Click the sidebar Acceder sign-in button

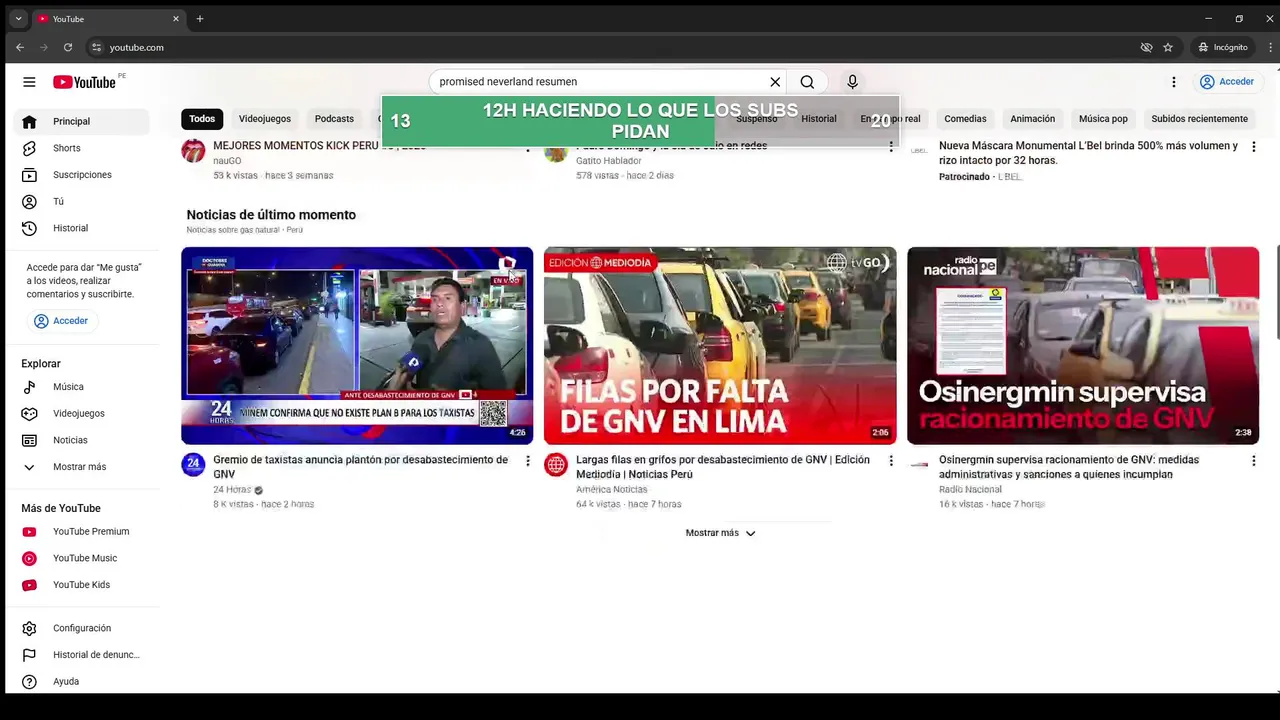pyautogui.click(x=61, y=321)
